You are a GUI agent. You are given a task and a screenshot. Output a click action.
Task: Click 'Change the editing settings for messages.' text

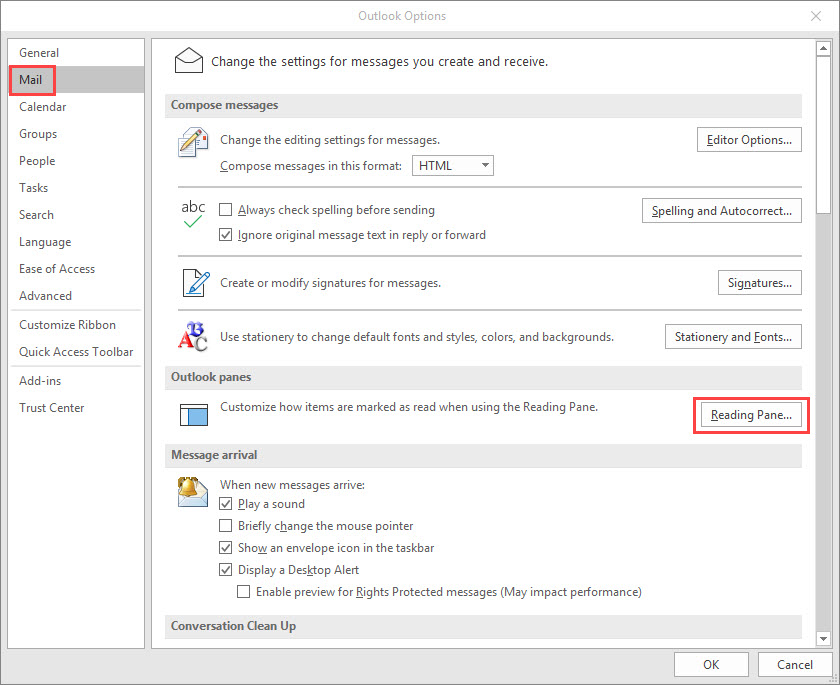[330, 140]
